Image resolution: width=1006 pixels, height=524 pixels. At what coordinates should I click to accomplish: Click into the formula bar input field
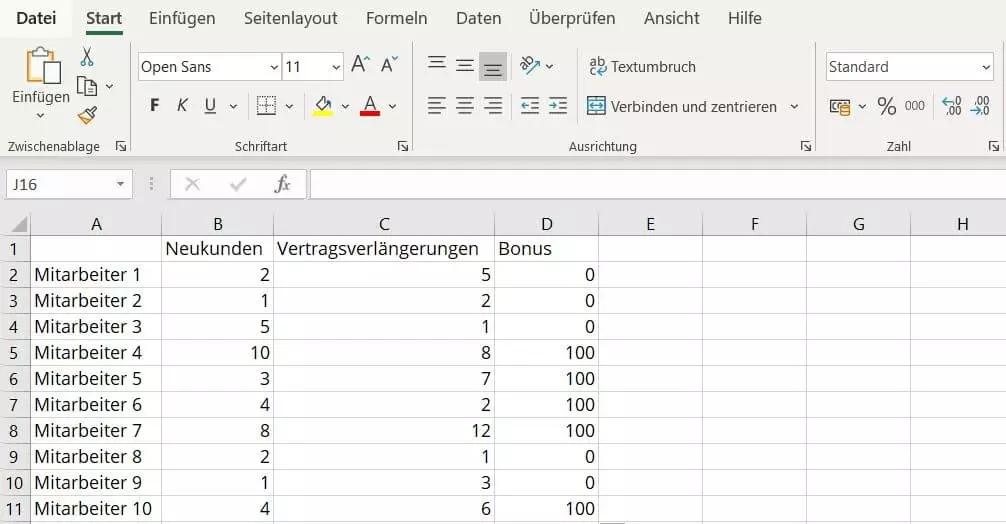point(658,185)
